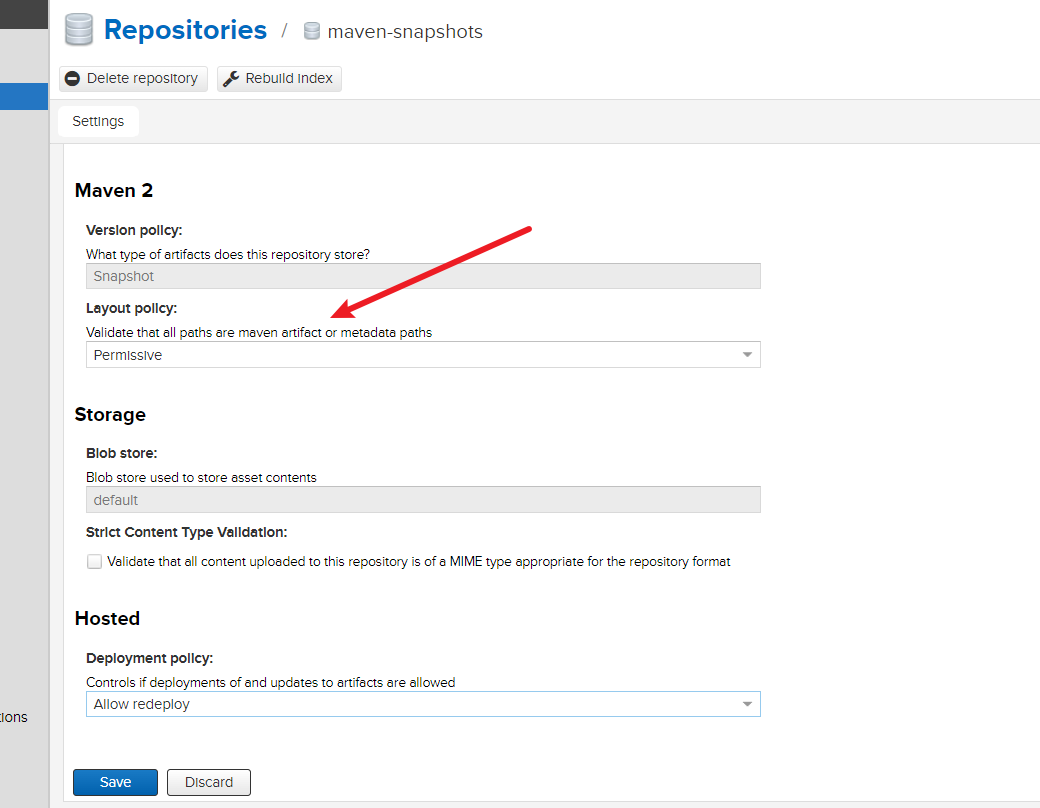Click the Snapshot version policy field
This screenshot has width=1040, height=808.
point(422,276)
